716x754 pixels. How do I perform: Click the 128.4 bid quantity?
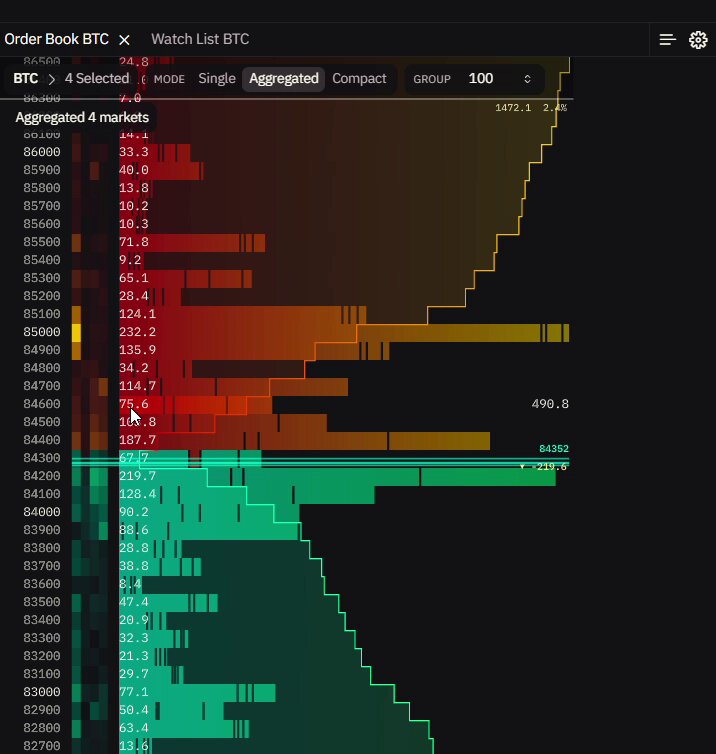point(138,494)
